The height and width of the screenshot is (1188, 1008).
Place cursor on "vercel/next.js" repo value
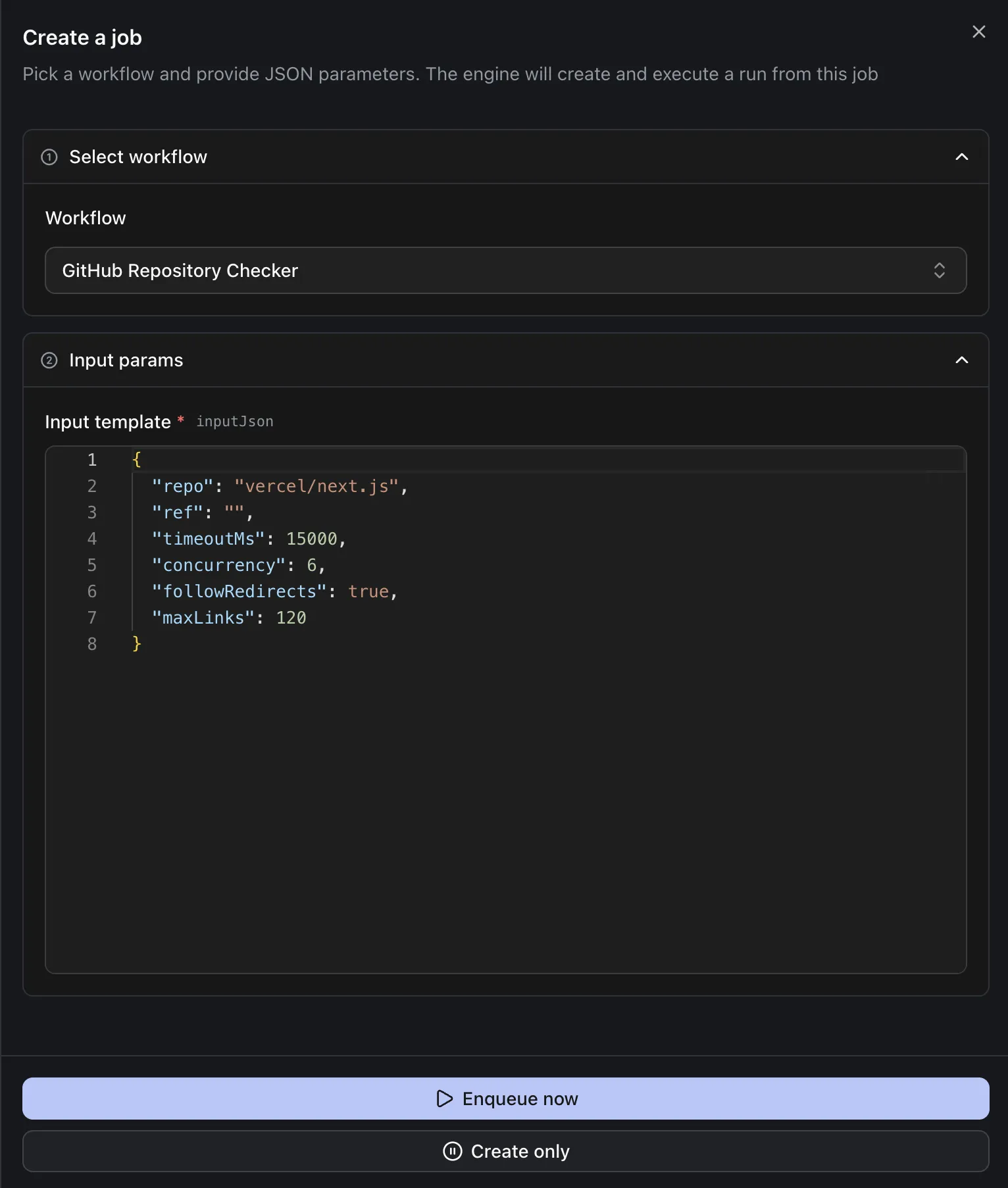316,486
